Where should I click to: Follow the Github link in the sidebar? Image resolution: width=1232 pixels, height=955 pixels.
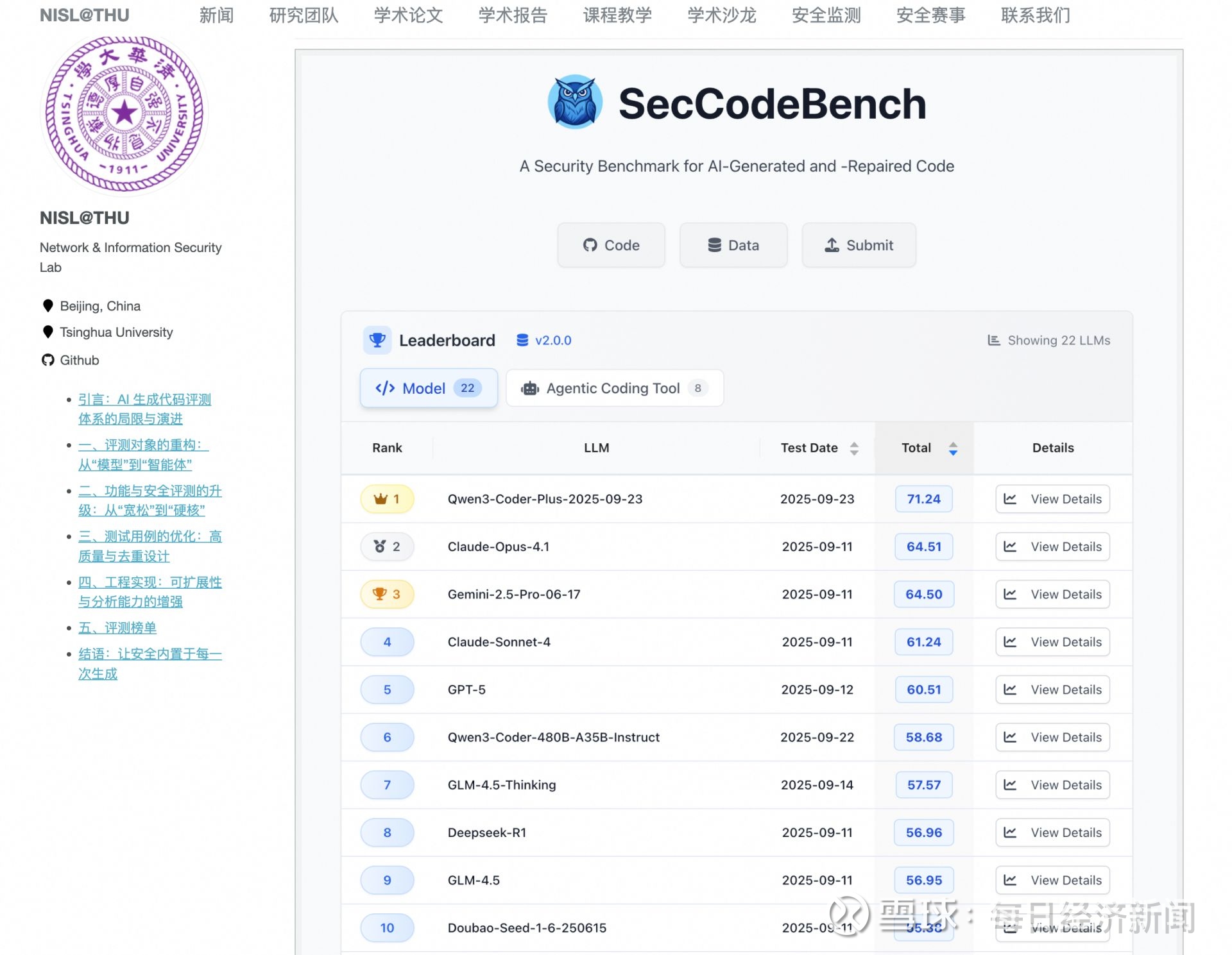click(78, 360)
